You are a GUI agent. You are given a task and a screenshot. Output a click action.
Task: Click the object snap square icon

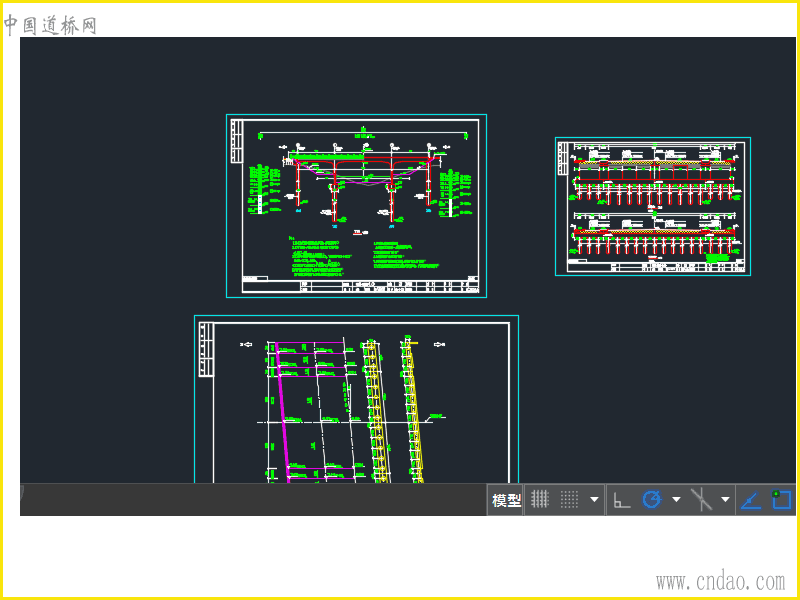click(x=781, y=500)
